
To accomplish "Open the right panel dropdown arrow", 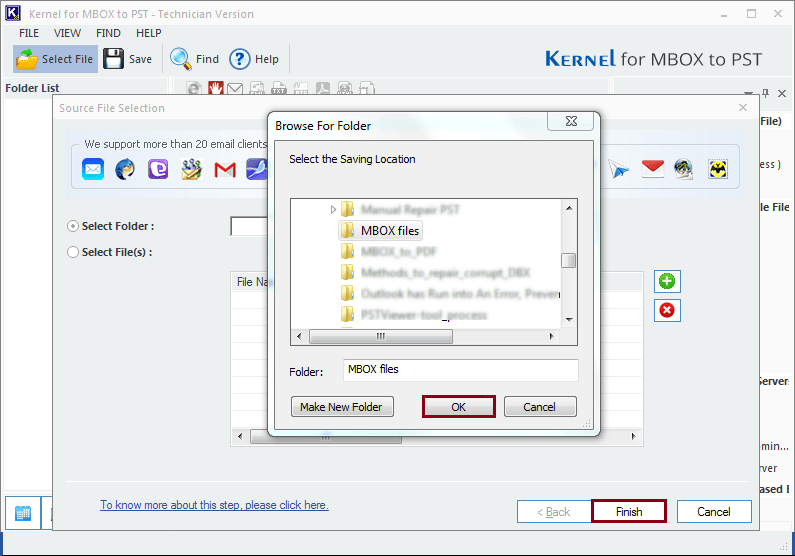I will coord(748,93).
